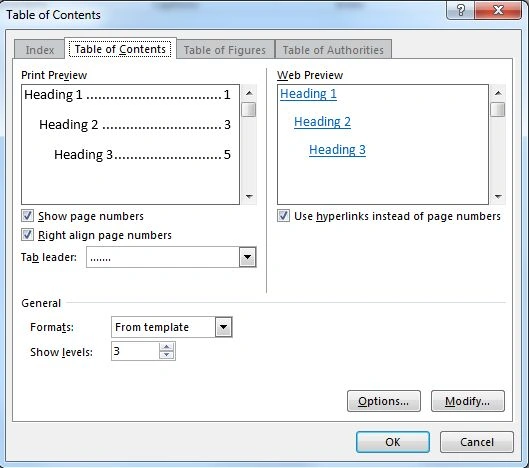Click Web Preview scroll down arrow
The height and width of the screenshot is (468, 529).
point(498,196)
